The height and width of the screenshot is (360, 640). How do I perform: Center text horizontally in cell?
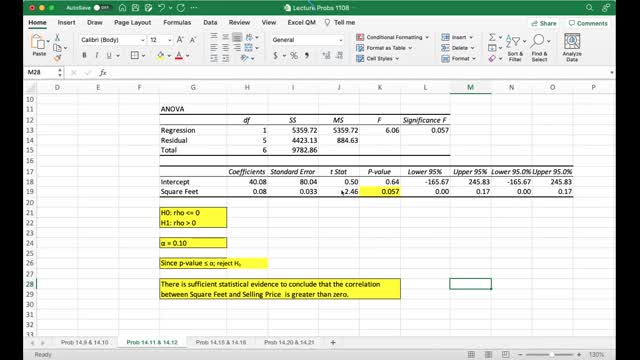click(225, 48)
